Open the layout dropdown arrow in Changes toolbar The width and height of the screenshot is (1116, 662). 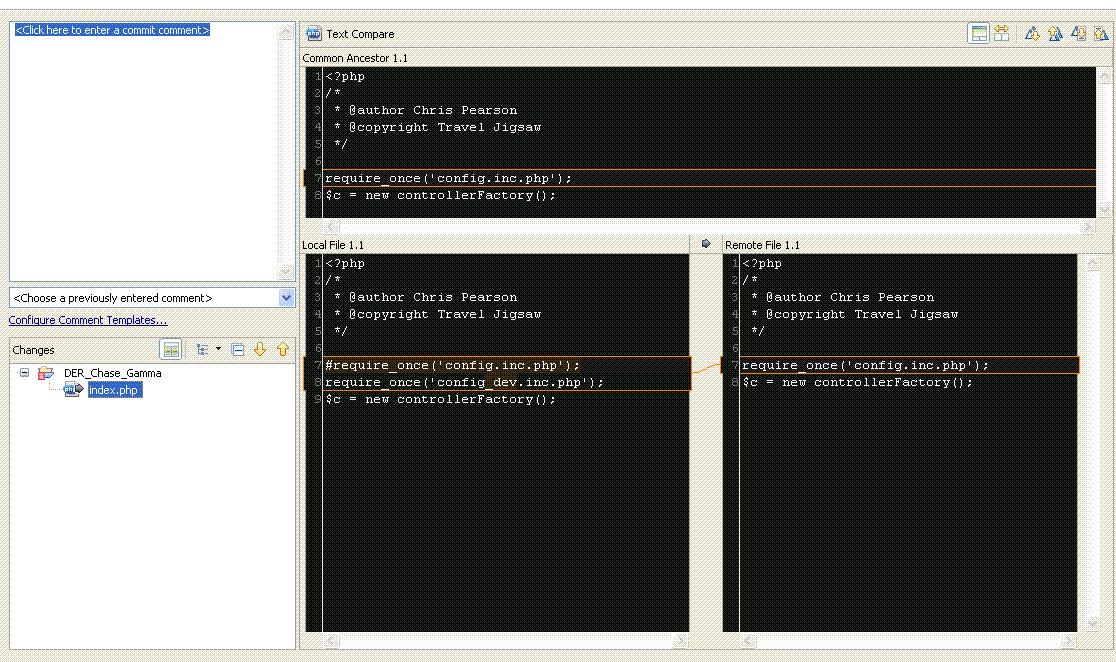coord(219,349)
